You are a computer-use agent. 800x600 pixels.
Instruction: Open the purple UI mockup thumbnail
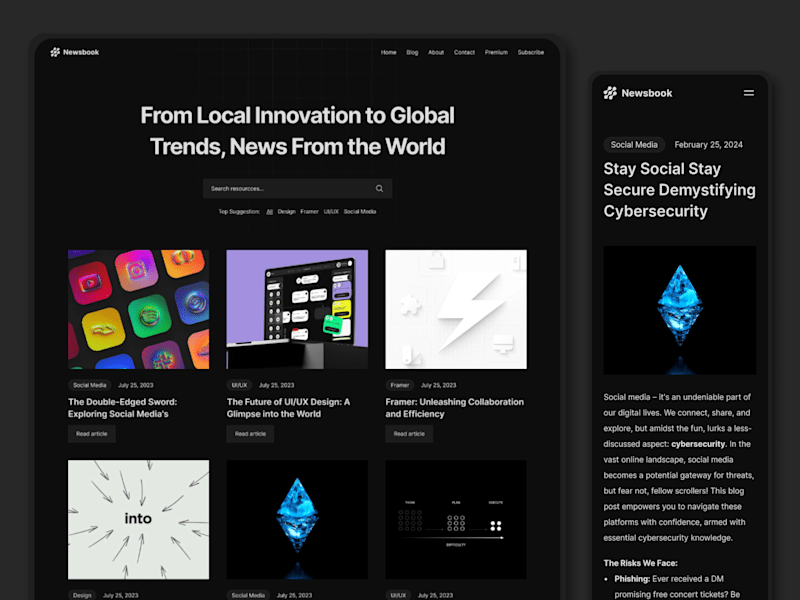(297, 309)
